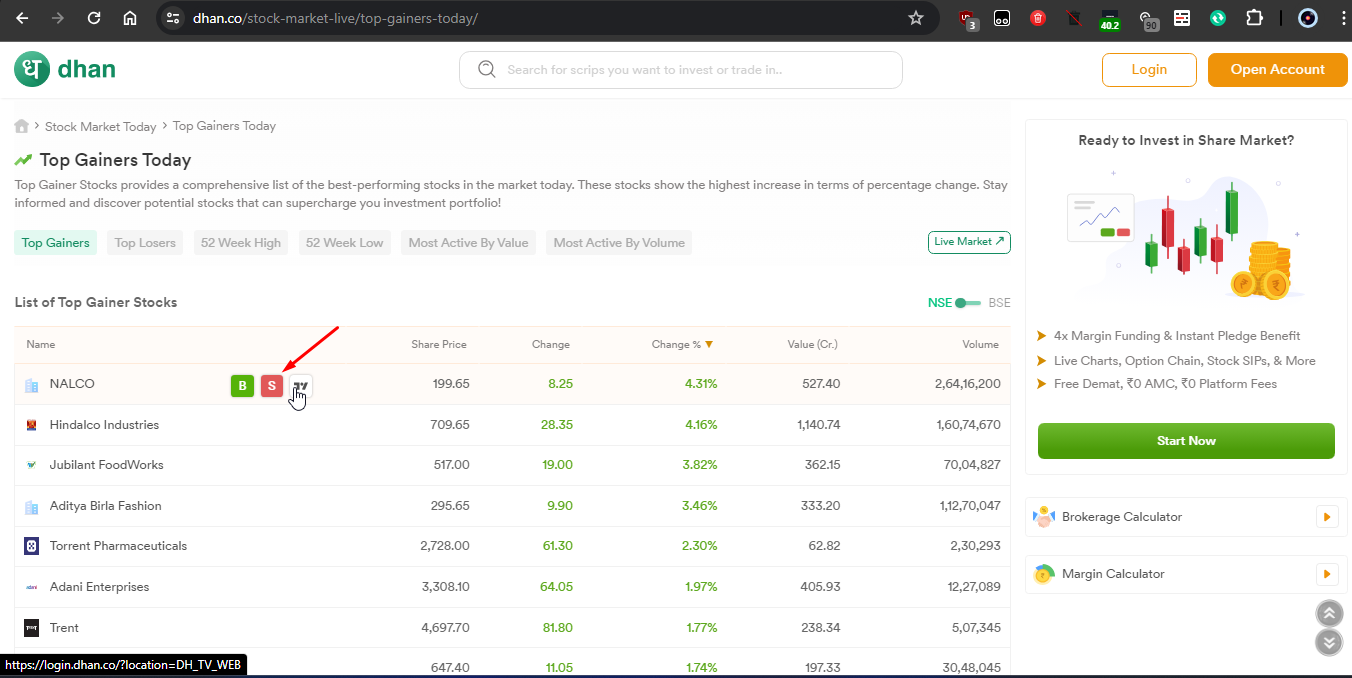This screenshot has height=678, width=1352.
Task: Go to Stock Market Today breadcrumb
Action: (x=100, y=126)
